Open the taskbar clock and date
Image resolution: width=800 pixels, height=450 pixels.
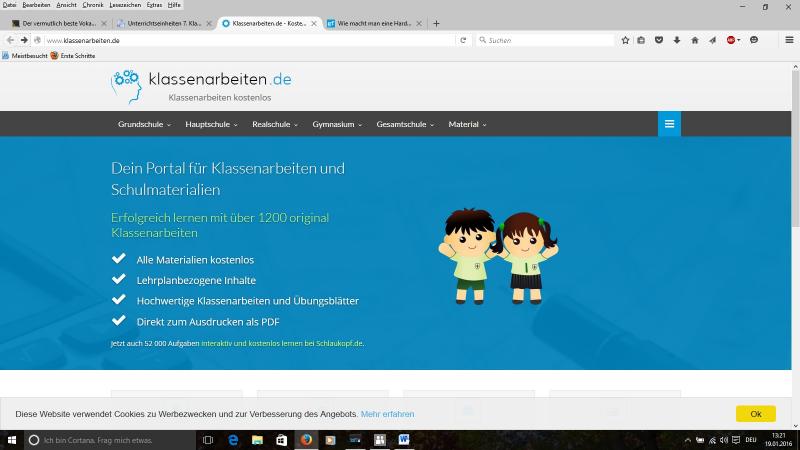[778, 440]
